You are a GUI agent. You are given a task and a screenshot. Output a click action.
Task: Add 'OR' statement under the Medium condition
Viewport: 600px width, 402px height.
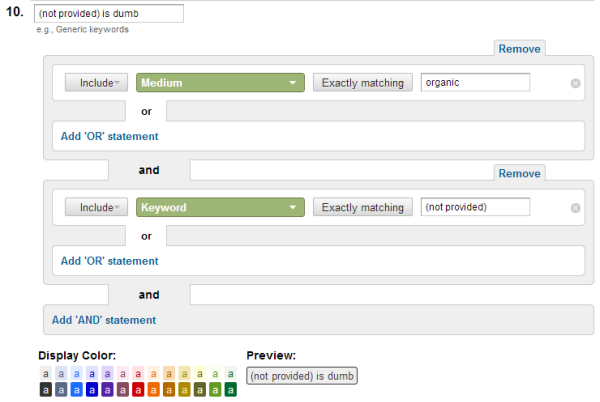tap(109, 136)
